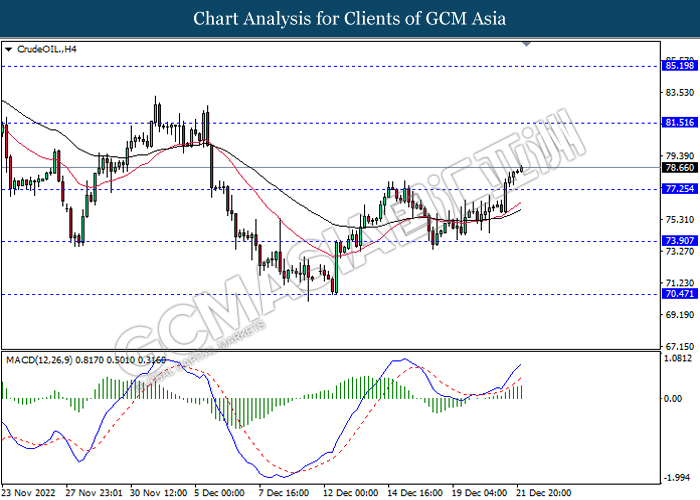This screenshot has height=500, width=700.
Task: Click the 14 Dec 16:00 time label
Action: [x=415, y=493]
